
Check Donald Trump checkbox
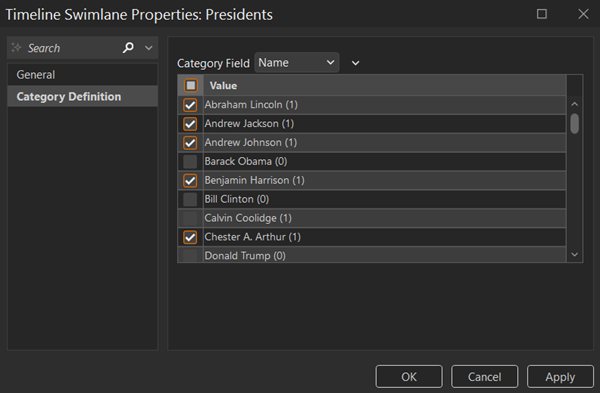(x=190, y=255)
